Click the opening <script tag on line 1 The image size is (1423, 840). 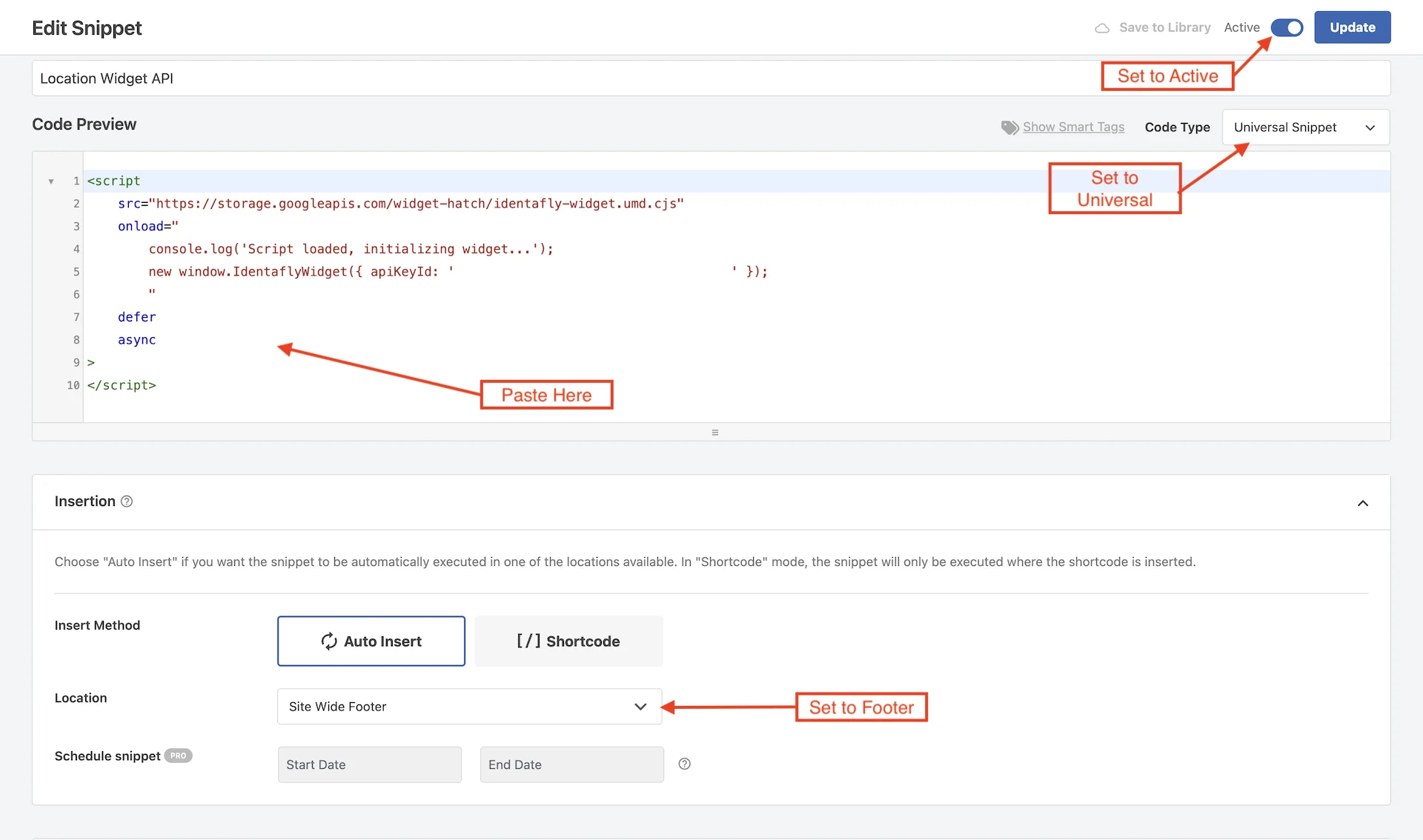point(114,181)
